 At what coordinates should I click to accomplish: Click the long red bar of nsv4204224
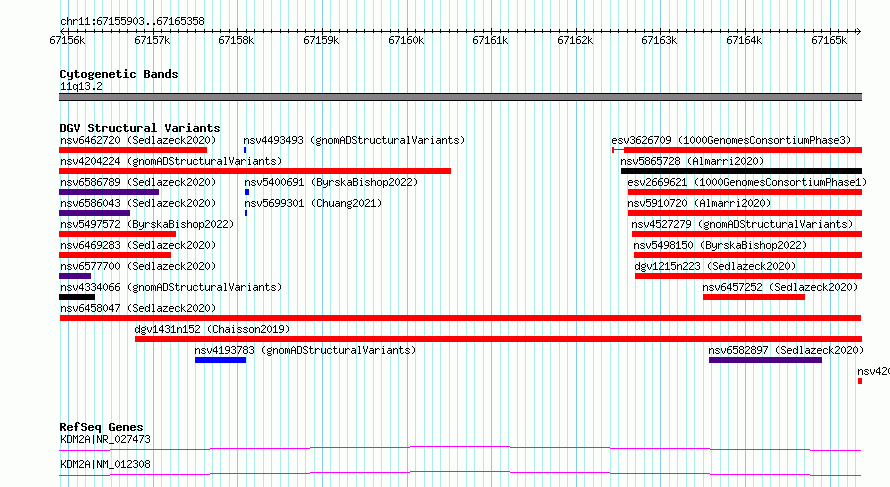coord(255,171)
